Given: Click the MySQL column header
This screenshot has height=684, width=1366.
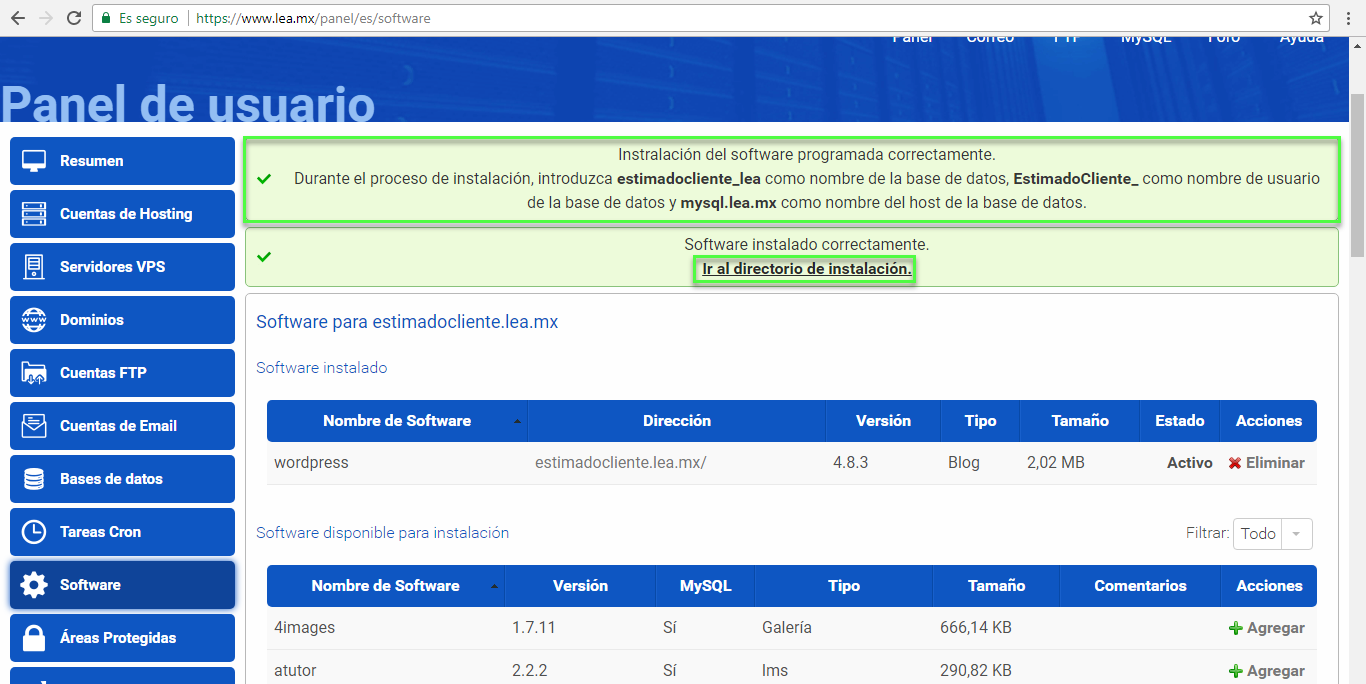Looking at the screenshot, I should click(705, 586).
